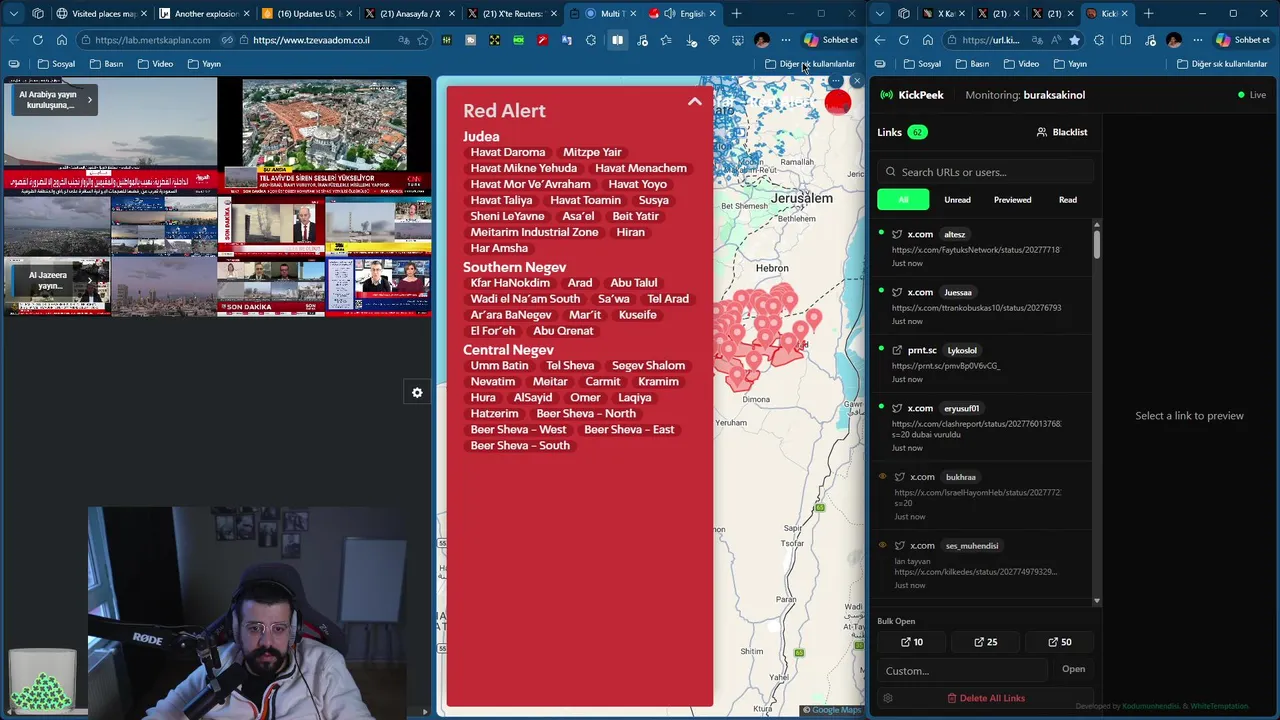The width and height of the screenshot is (1280, 720).
Task: Click the KickPeek search URLs field
Action: tap(985, 172)
